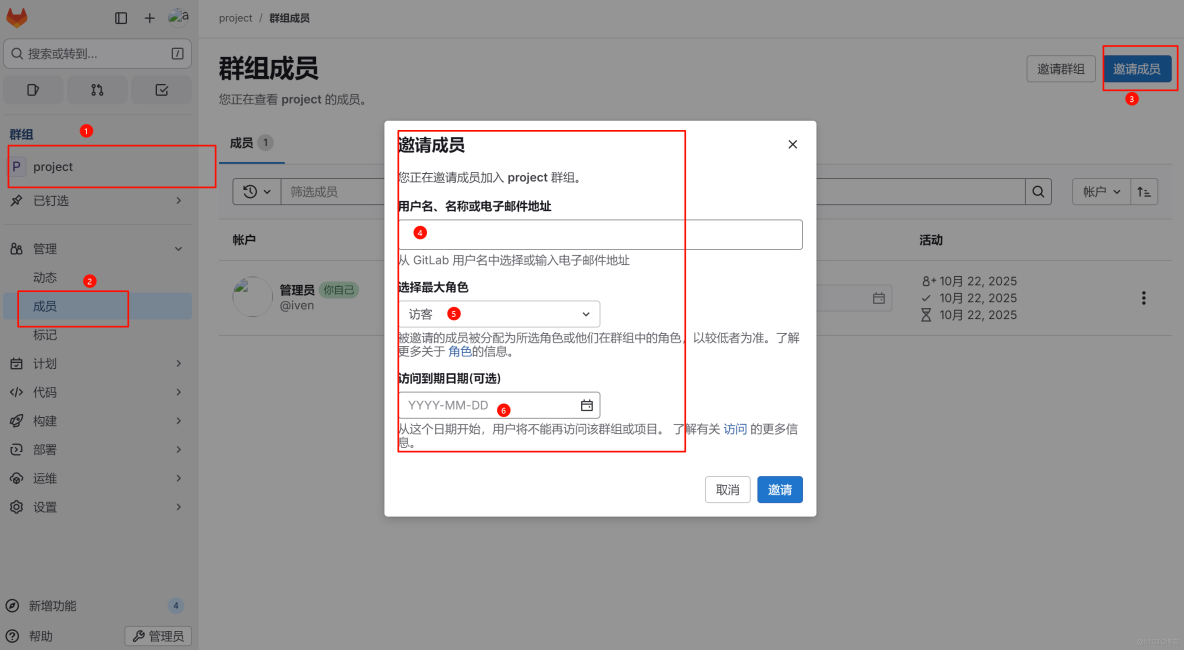Collapse the sidebar with the panel icon
Image resolution: width=1184 pixels, height=650 pixels.
coord(121,17)
